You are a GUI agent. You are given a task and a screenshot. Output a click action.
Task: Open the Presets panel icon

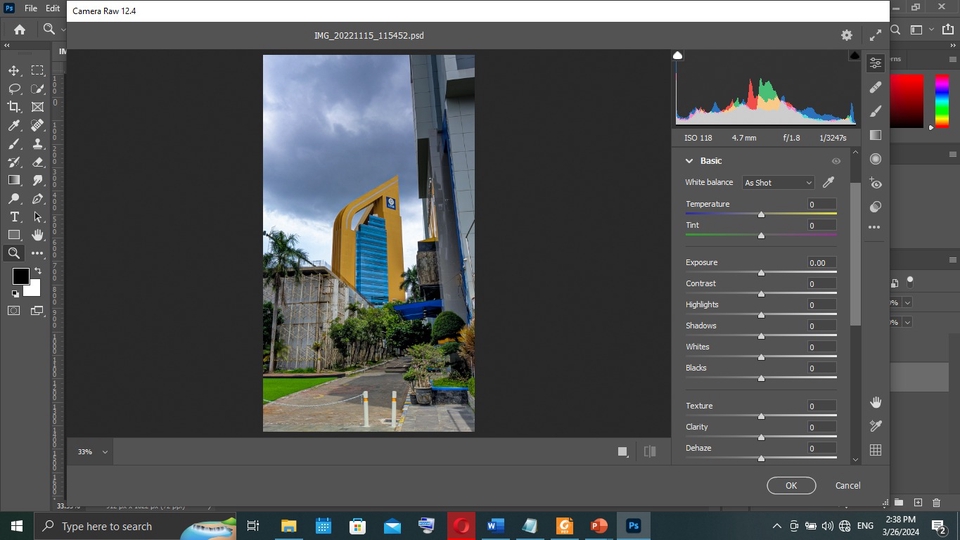pos(876,207)
